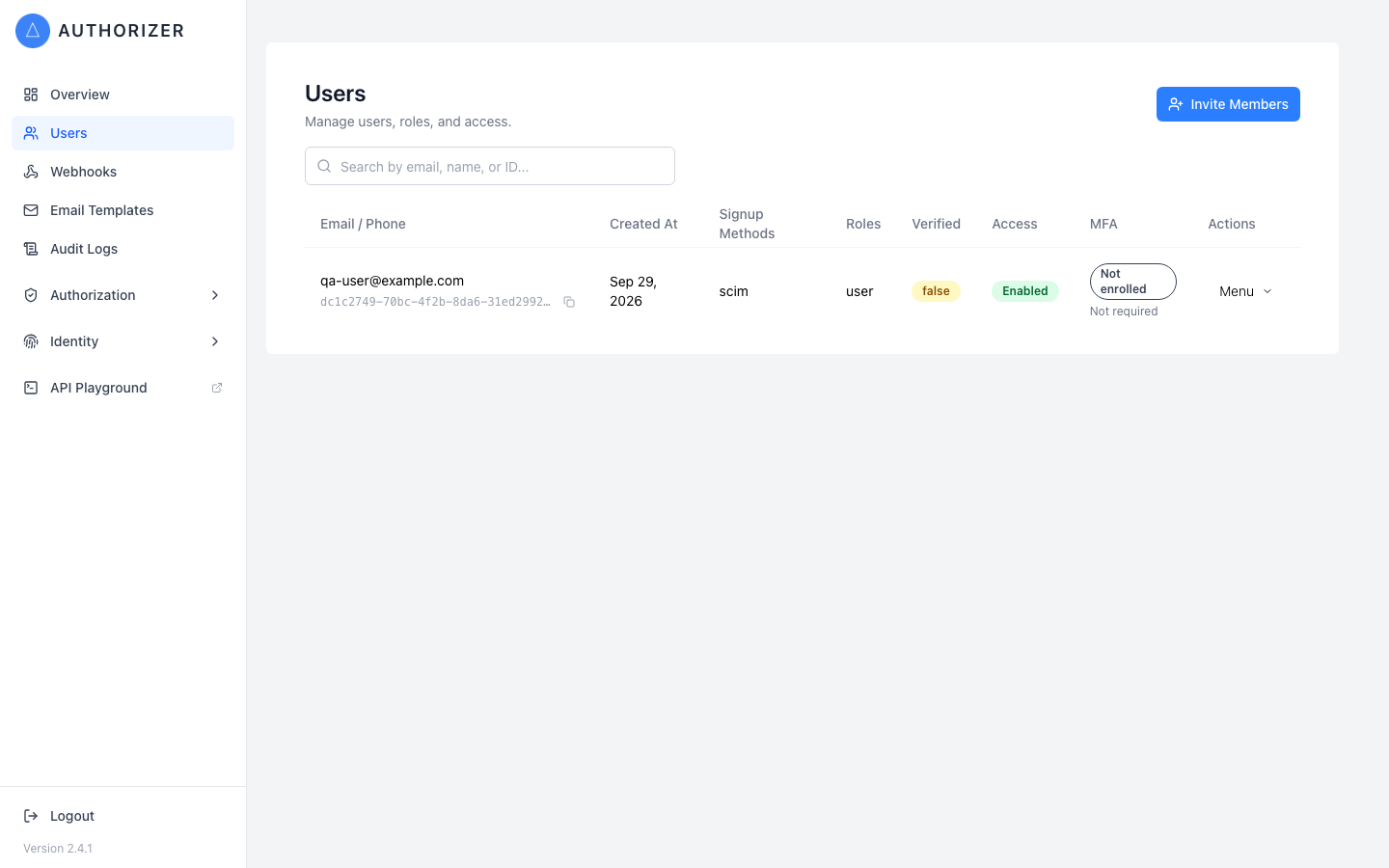Click the Enabled access badge
1389x868 pixels.
point(1025,291)
